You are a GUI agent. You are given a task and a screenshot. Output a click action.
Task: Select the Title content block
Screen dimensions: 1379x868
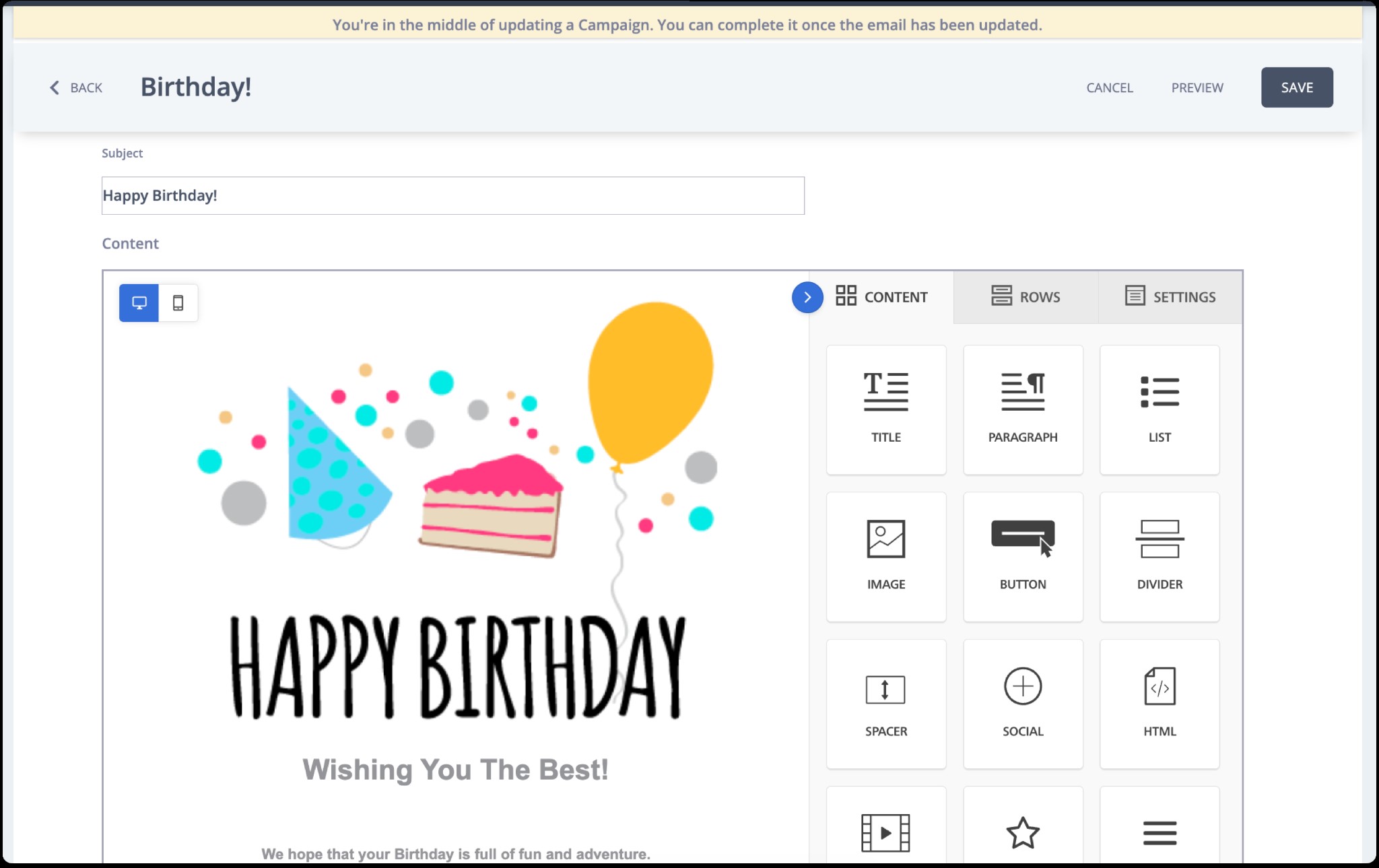[886, 409]
